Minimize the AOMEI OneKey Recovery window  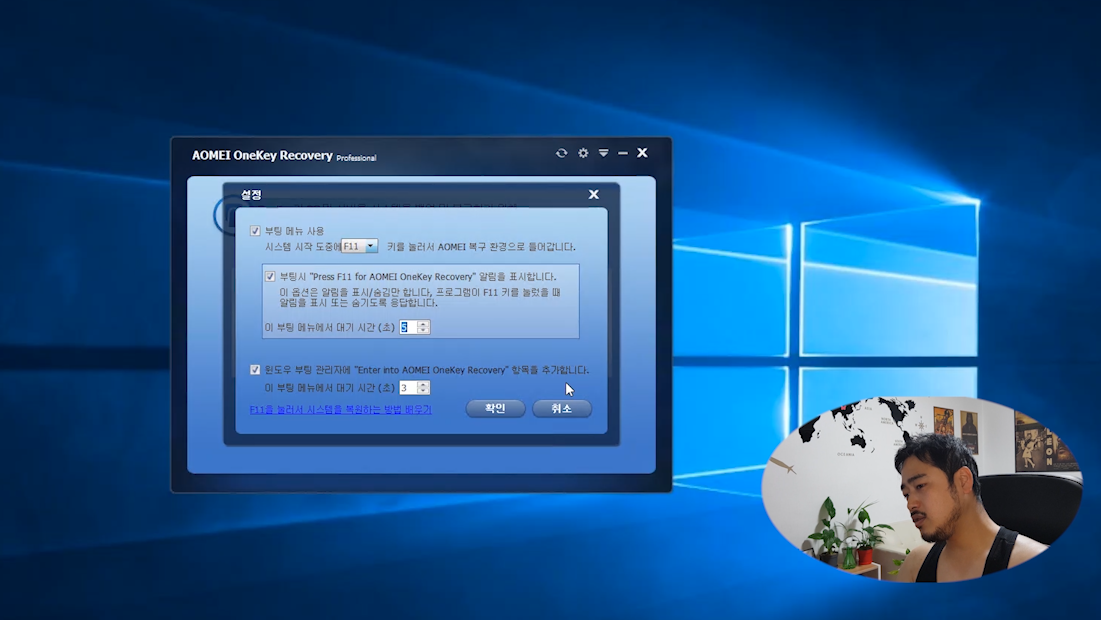[623, 152]
